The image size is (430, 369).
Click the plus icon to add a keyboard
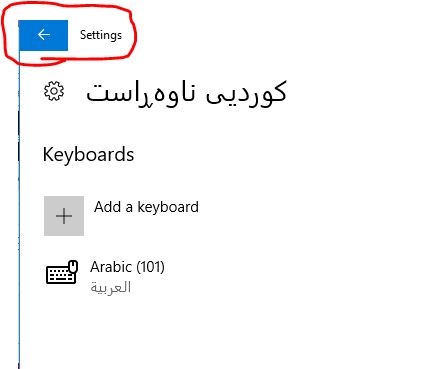[64, 216]
